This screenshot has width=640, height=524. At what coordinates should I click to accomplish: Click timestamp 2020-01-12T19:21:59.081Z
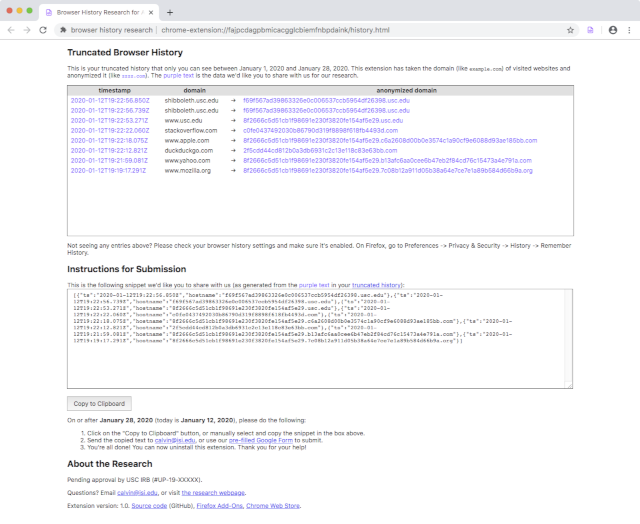point(109,160)
